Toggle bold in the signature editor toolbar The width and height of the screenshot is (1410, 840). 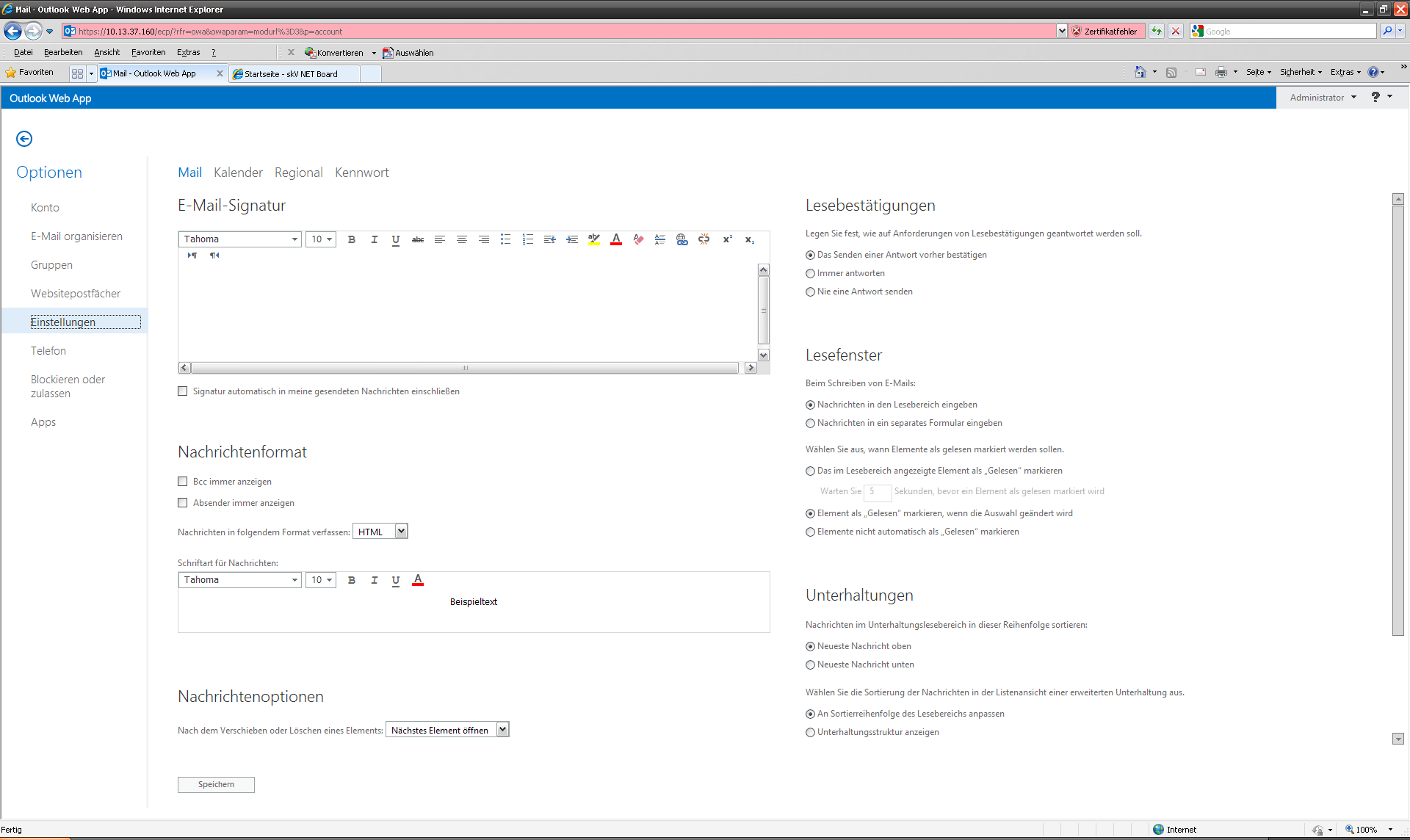click(352, 239)
